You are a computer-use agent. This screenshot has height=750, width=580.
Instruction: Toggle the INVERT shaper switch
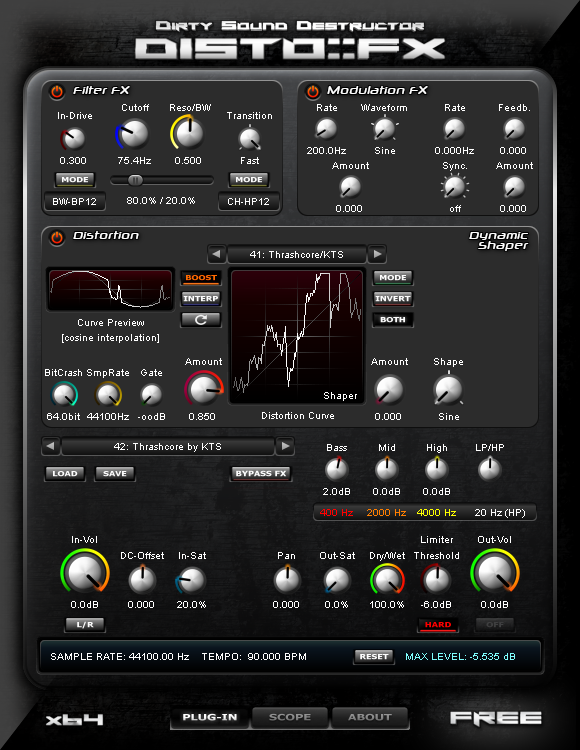(393, 298)
